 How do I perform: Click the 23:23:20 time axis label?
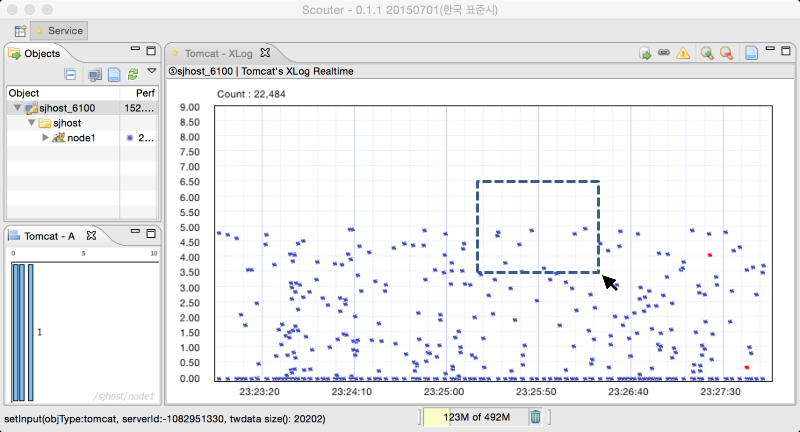coord(259,392)
